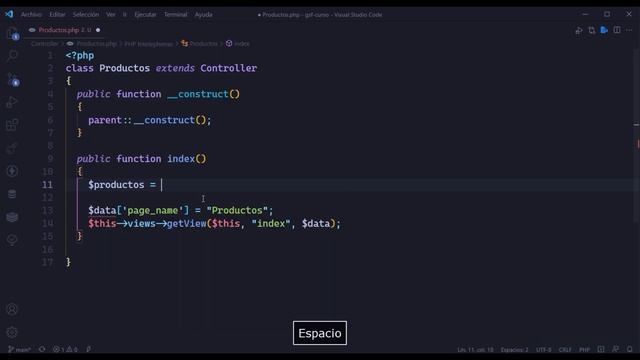The height and width of the screenshot is (360, 640).
Task: Click the $data['page_name'] assignment line
Action: click(180, 211)
